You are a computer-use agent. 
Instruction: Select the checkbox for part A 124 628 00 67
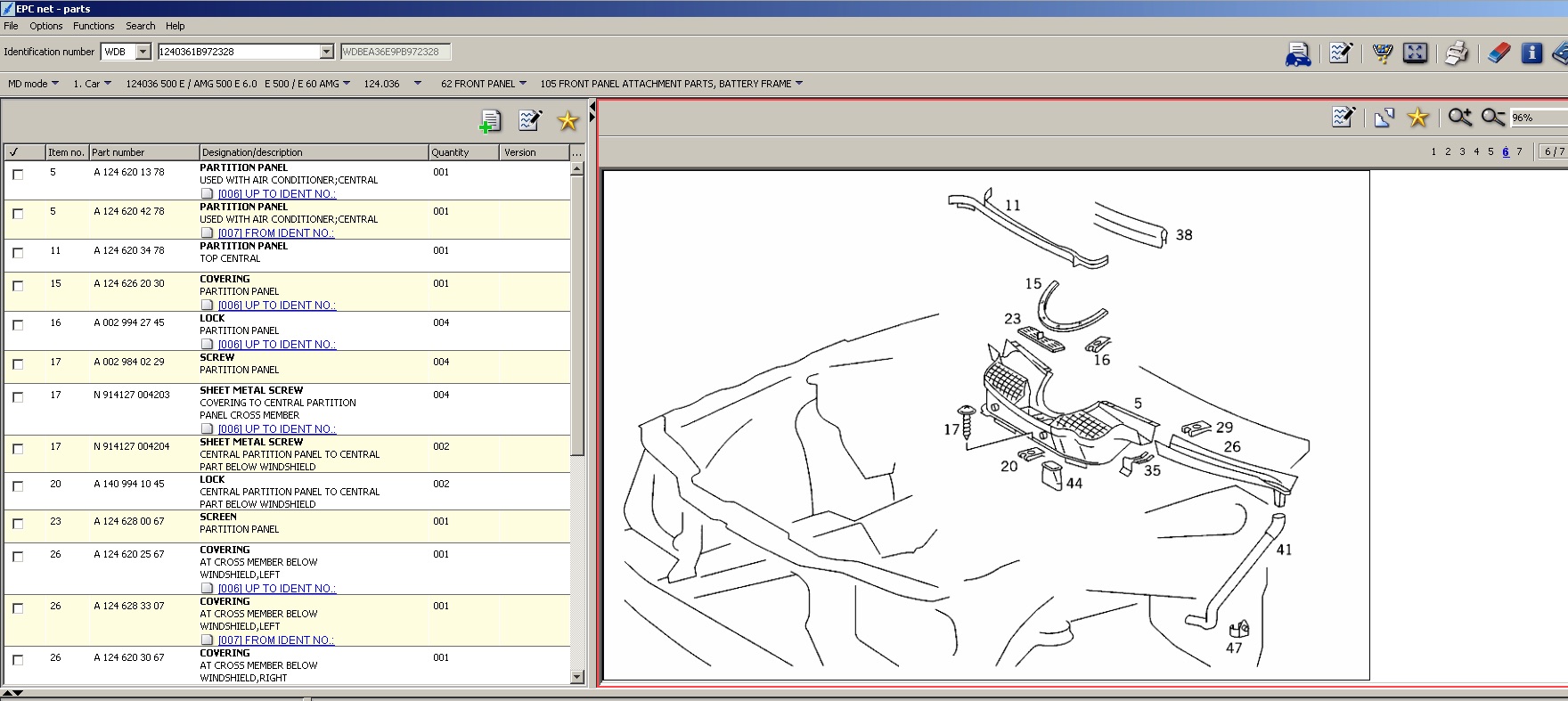click(x=18, y=524)
